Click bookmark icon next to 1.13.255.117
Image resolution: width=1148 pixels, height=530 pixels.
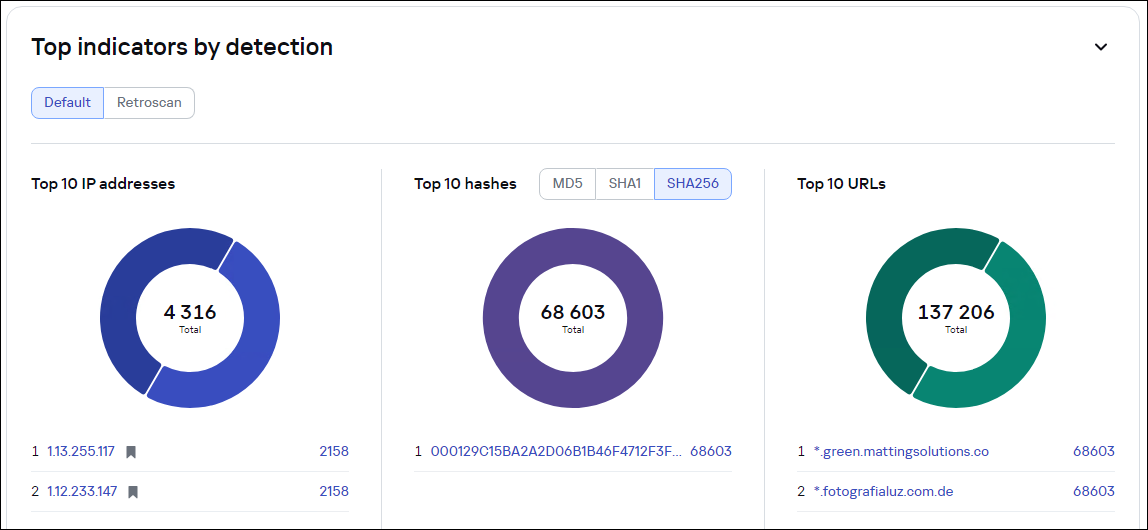coord(131,452)
